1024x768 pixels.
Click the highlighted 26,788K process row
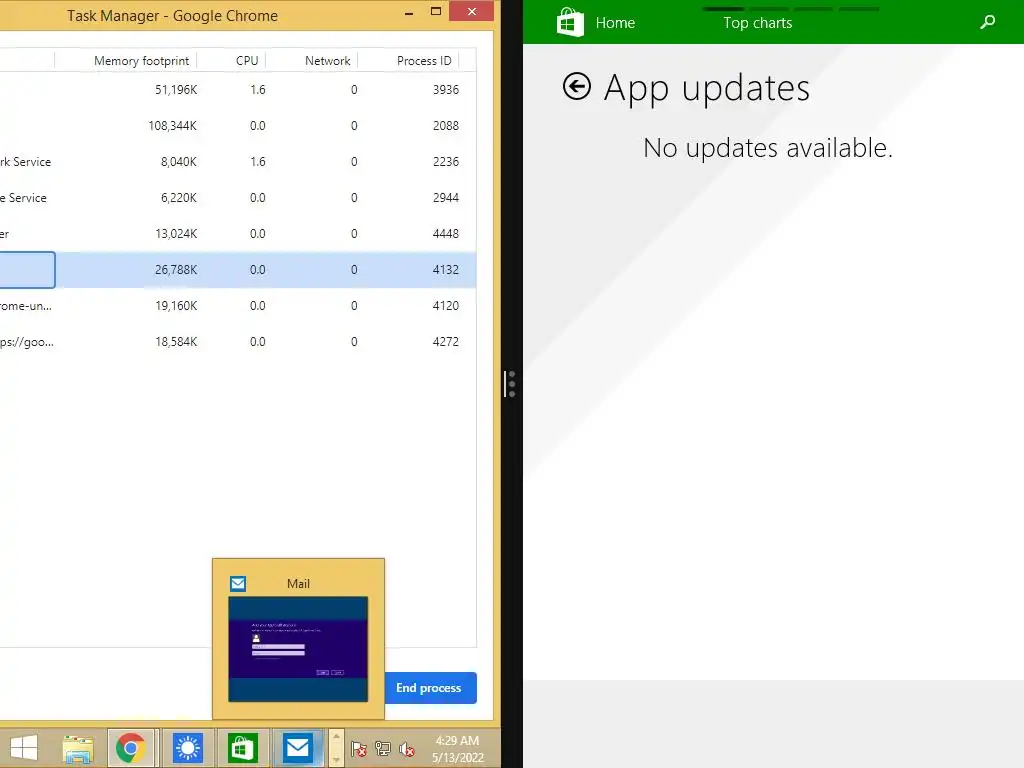(x=238, y=269)
